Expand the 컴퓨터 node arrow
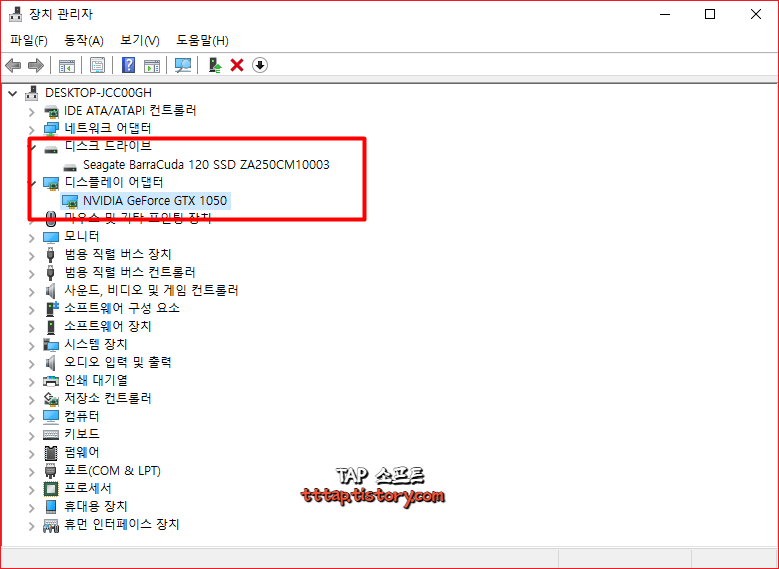This screenshot has width=779, height=569. point(32,418)
